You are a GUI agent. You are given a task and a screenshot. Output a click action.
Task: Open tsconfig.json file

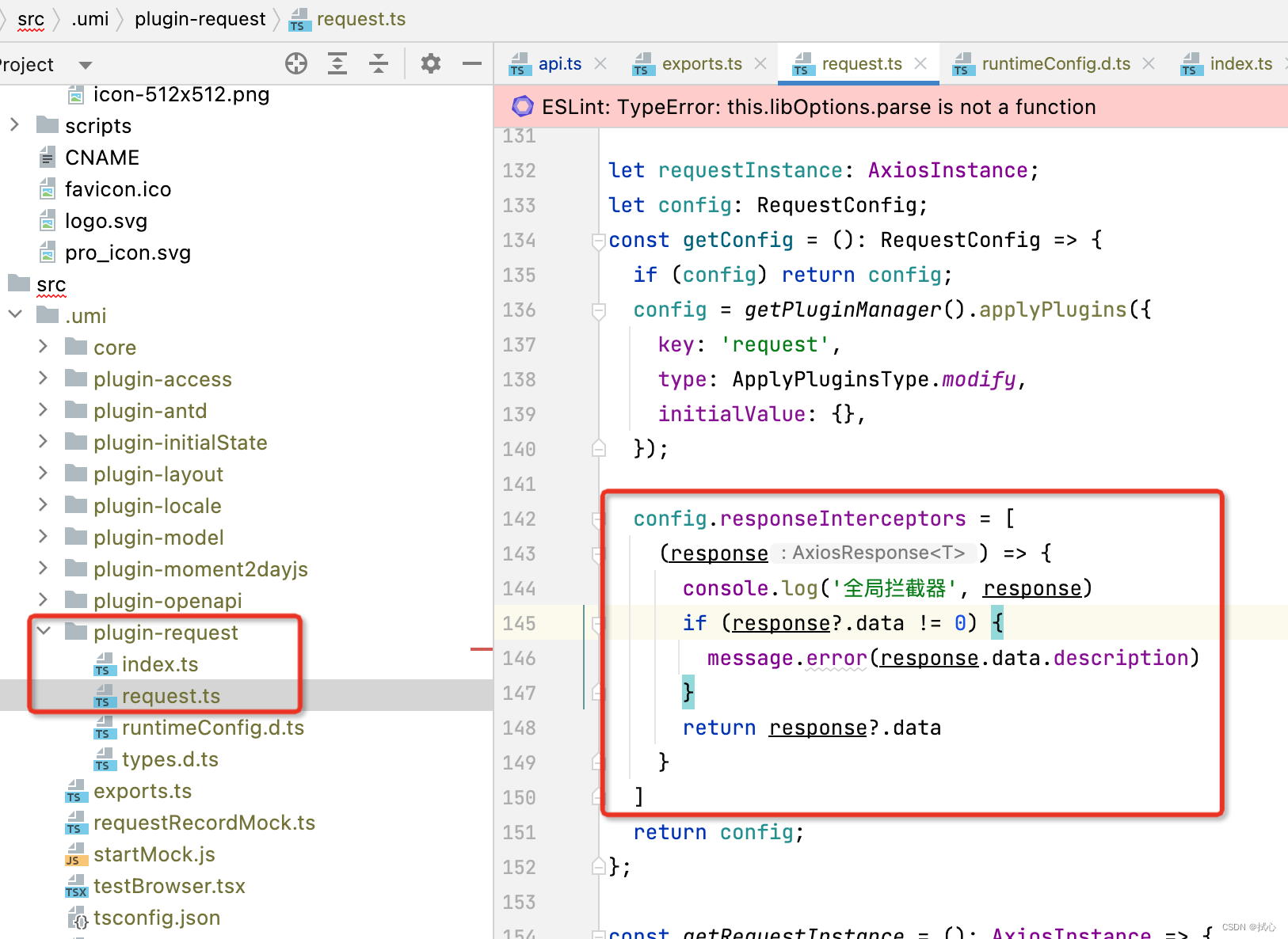click(157, 918)
